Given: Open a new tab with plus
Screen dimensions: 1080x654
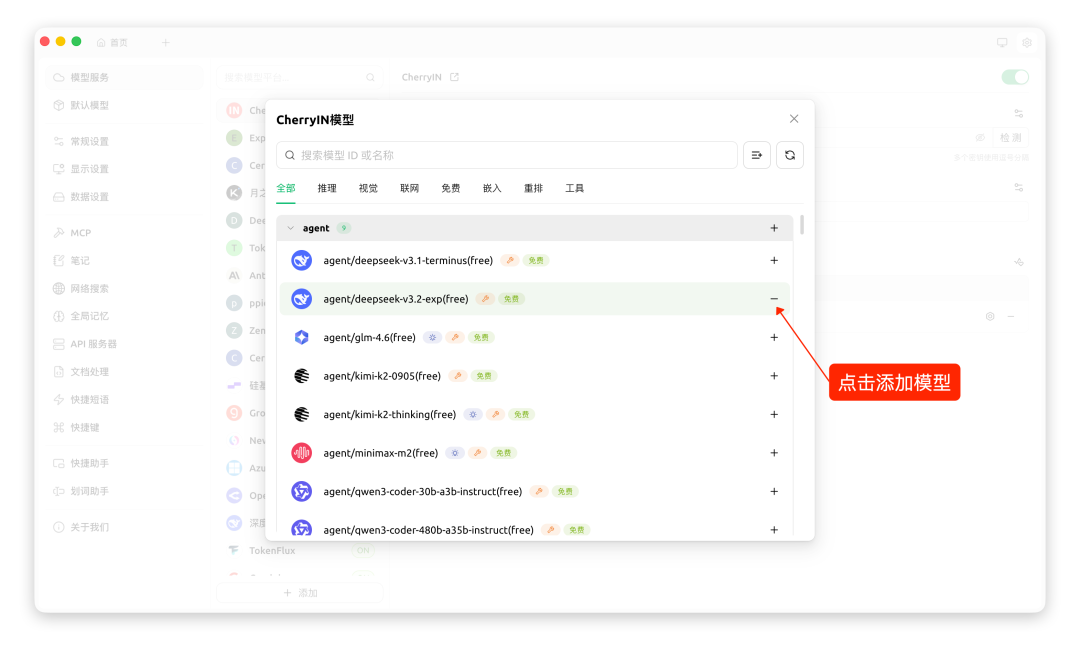Looking at the screenshot, I should coord(165,43).
